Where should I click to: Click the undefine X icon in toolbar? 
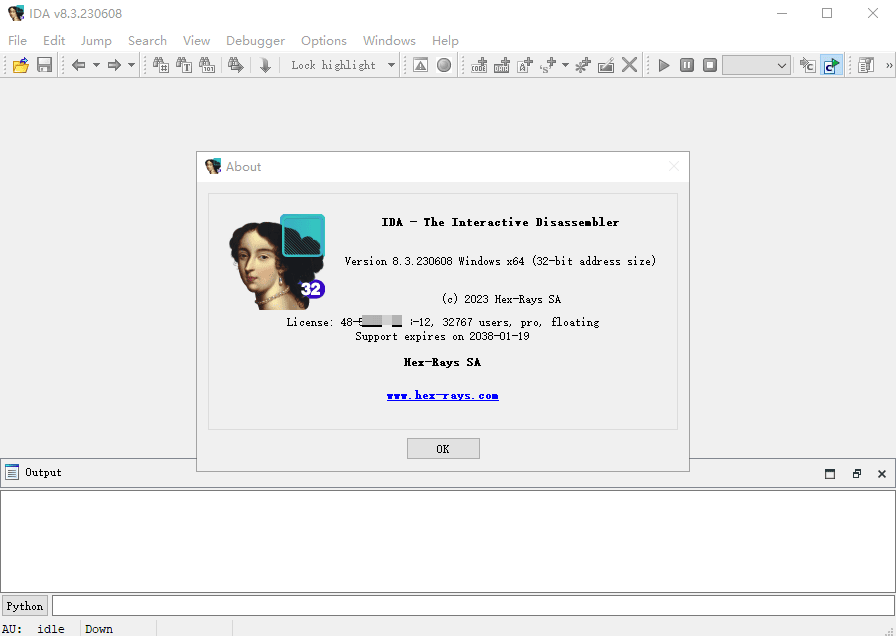tap(629, 65)
